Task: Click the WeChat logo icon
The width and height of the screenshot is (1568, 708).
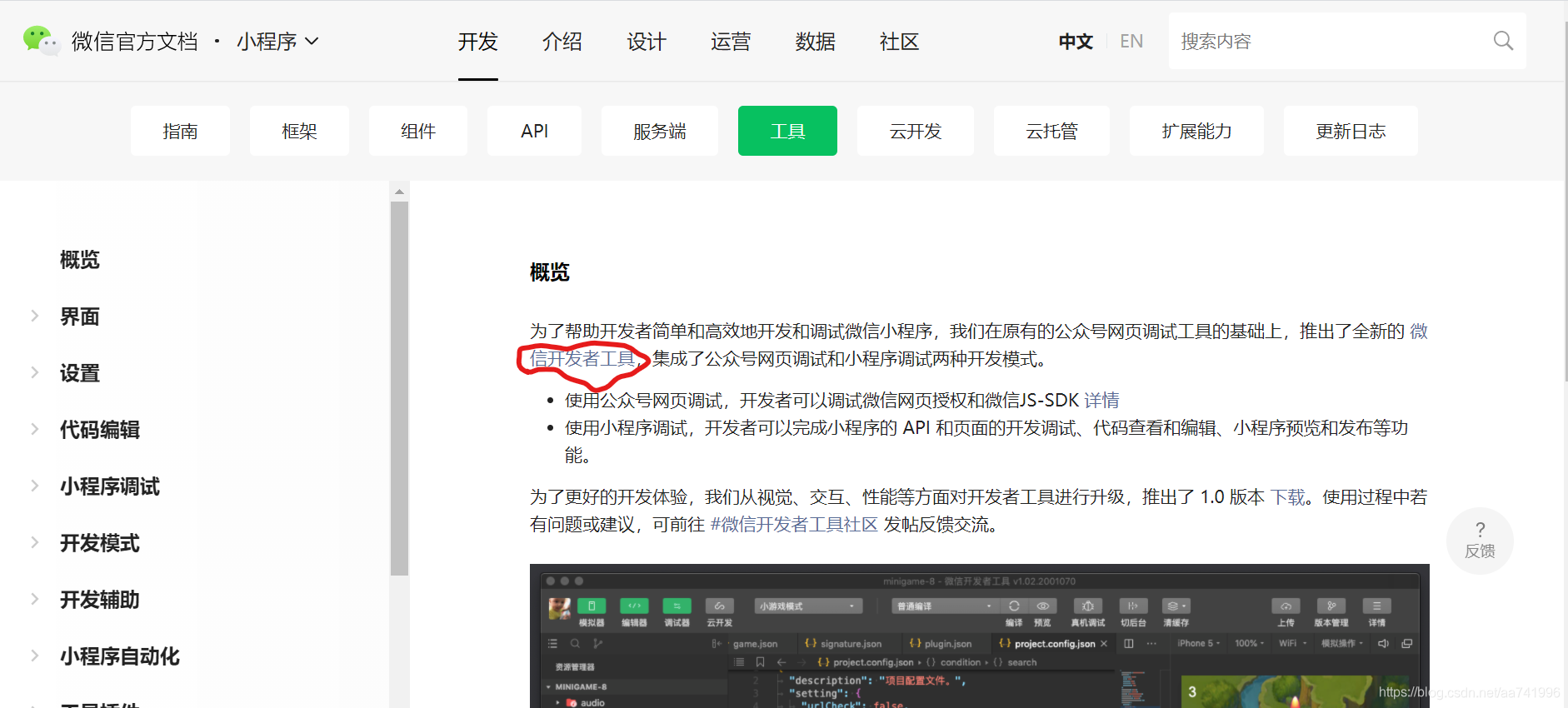Action: point(41,41)
